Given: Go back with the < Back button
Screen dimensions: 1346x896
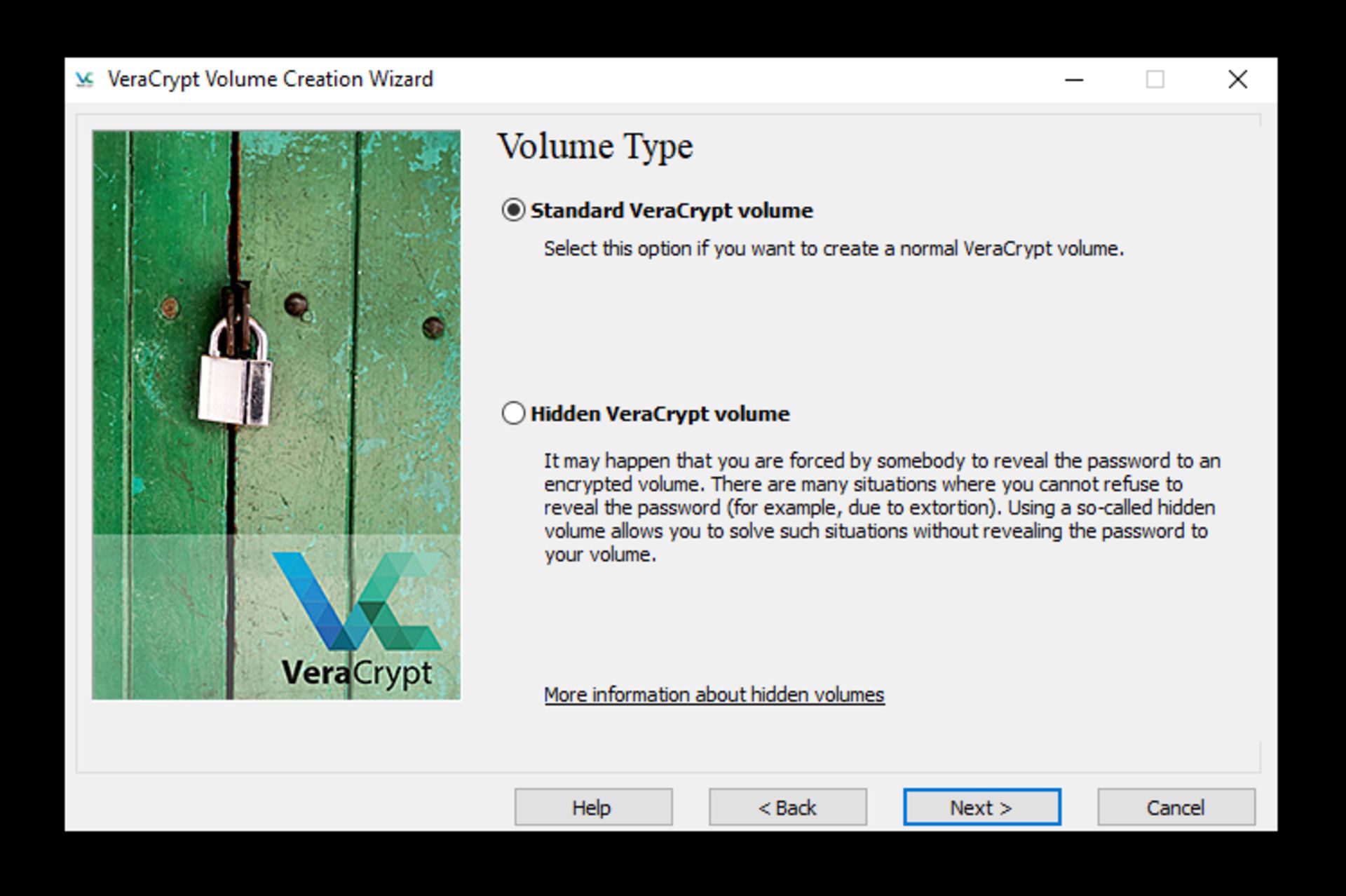Looking at the screenshot, I should pos(787,808).
